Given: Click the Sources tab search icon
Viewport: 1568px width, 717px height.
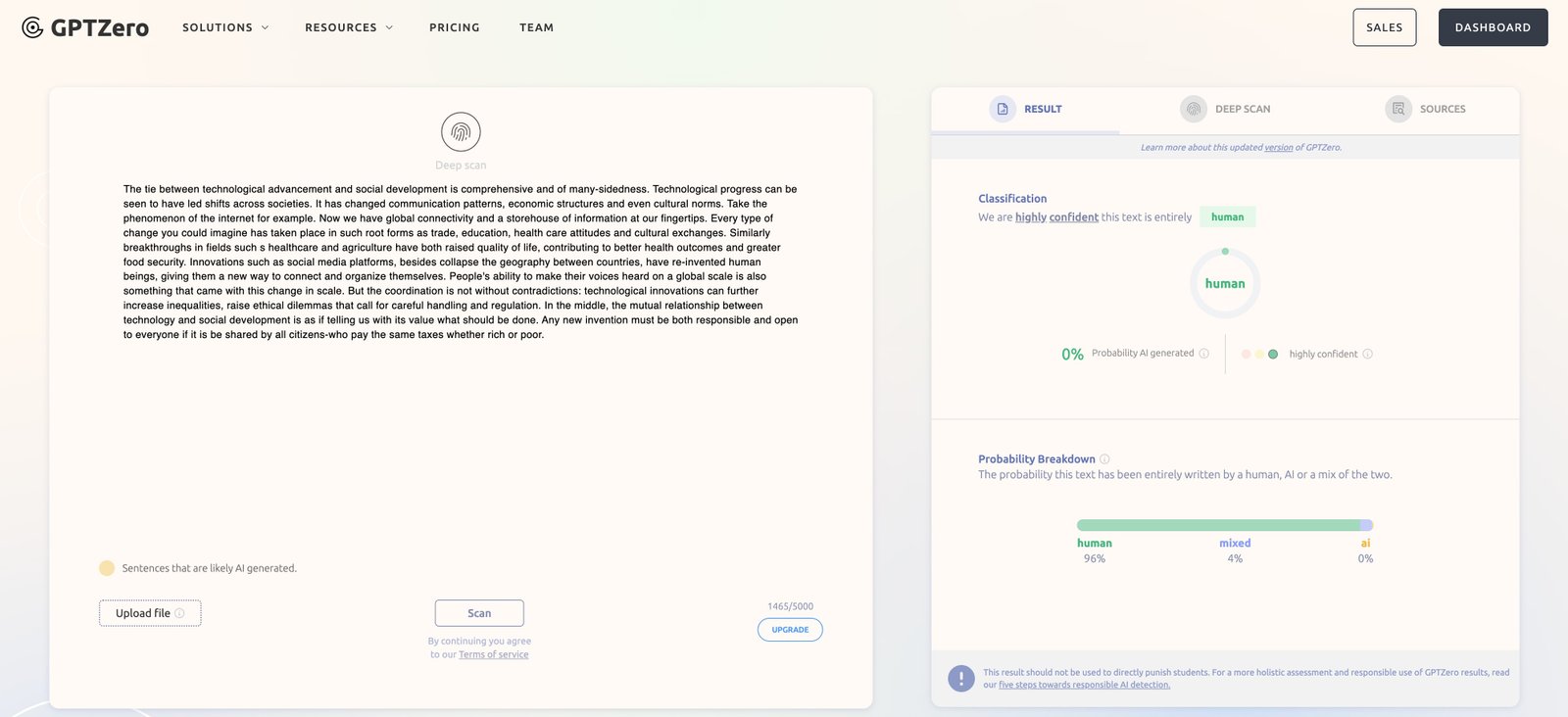Looking at the screenshot, I should point(1398,109).
